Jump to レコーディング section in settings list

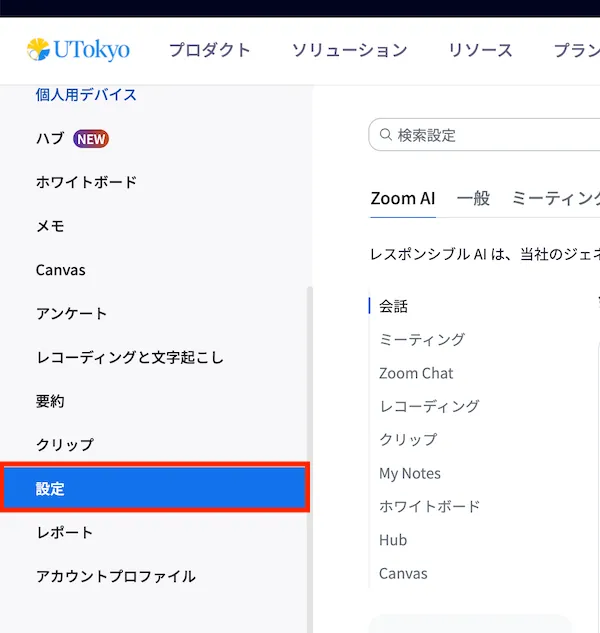click(429, 406)
